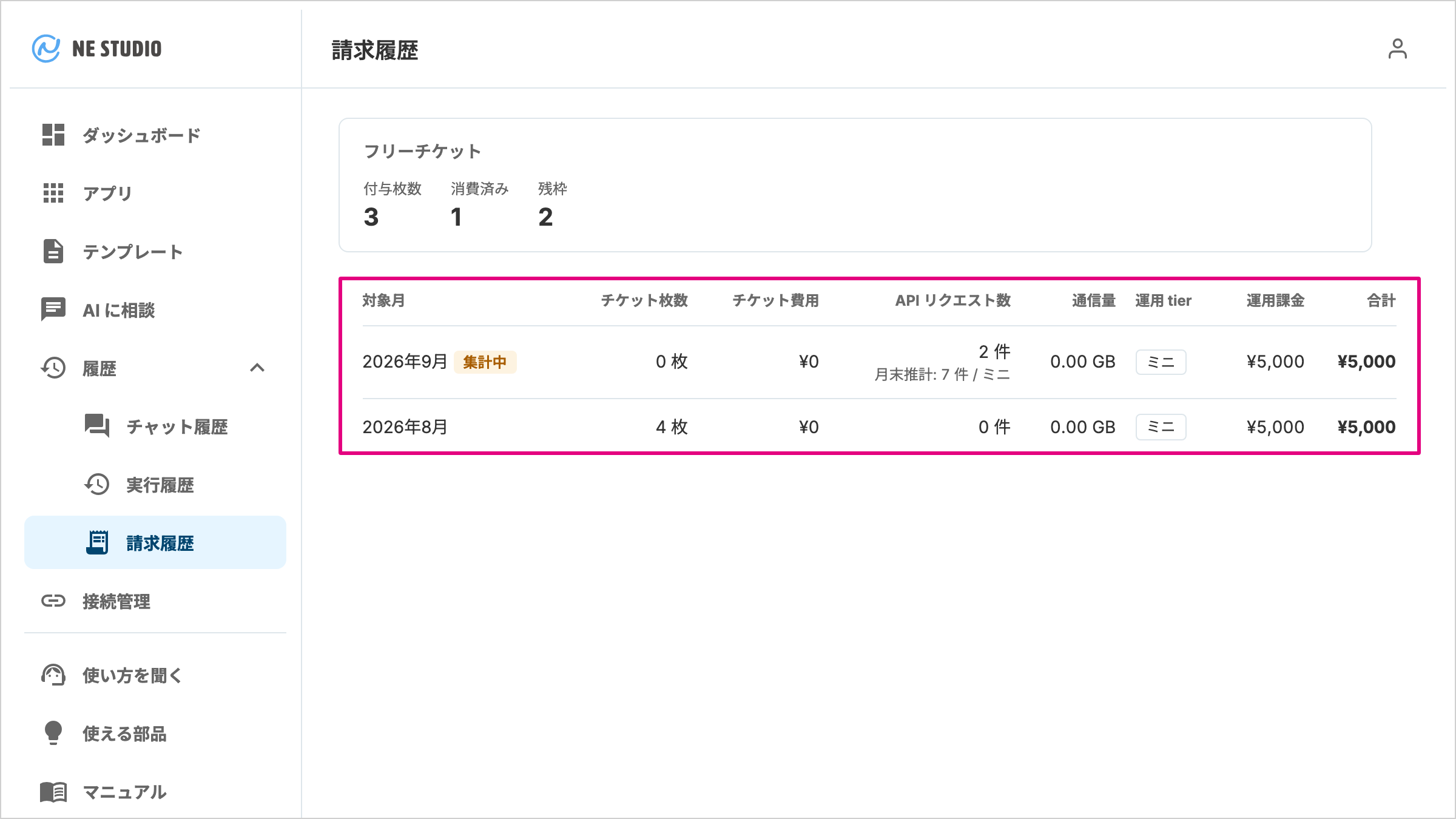Open AI に相談 menu item
This screenshot has height=819, width=1456.
(x=155, y=309)
